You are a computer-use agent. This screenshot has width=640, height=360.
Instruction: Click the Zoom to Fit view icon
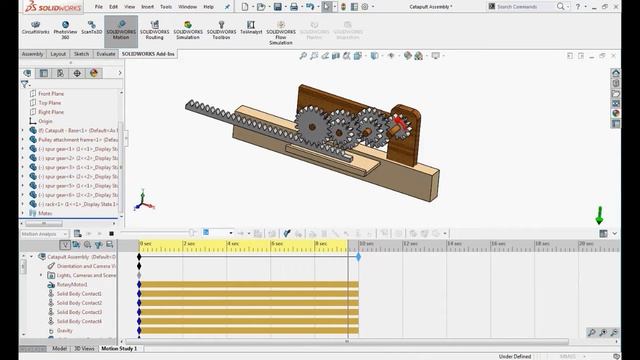click(303, 56)
